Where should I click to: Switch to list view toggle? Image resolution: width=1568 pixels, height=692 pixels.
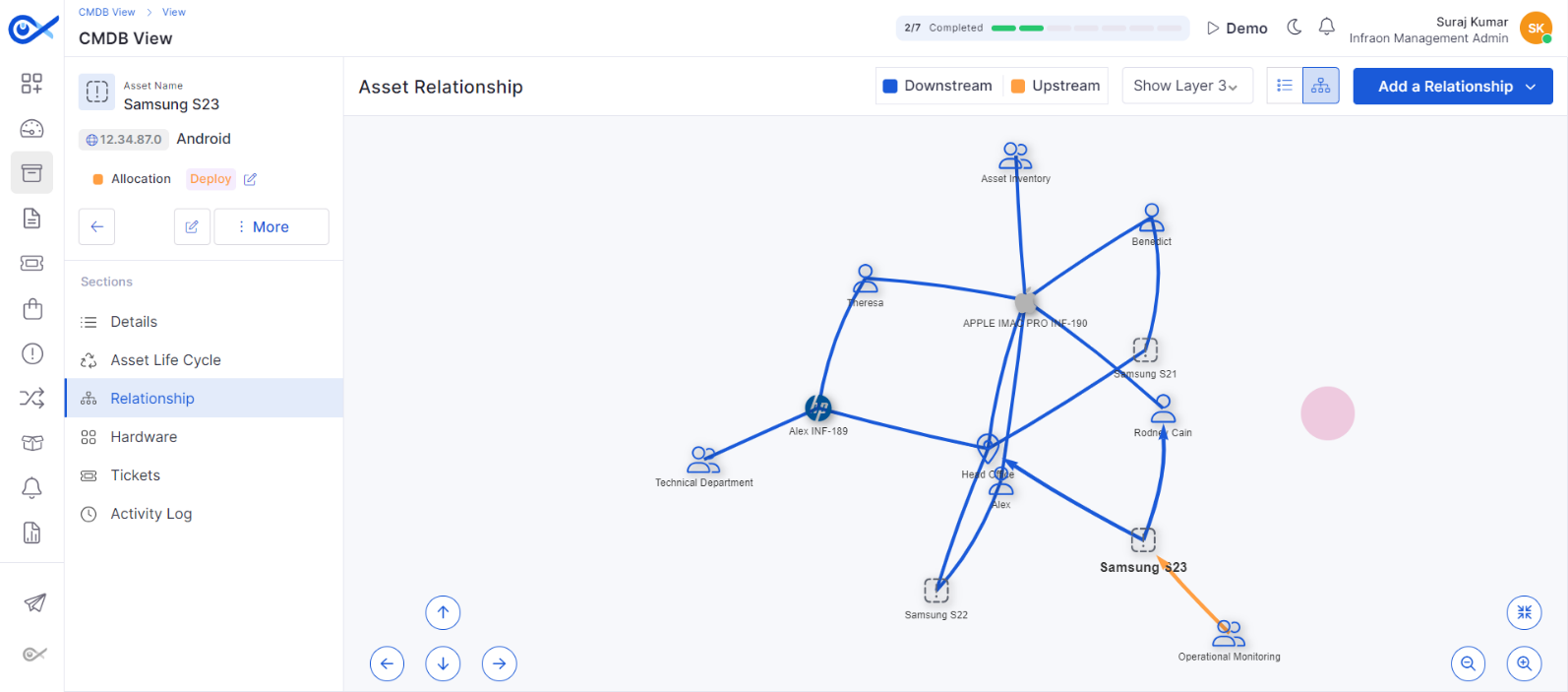pos(1284,86)
